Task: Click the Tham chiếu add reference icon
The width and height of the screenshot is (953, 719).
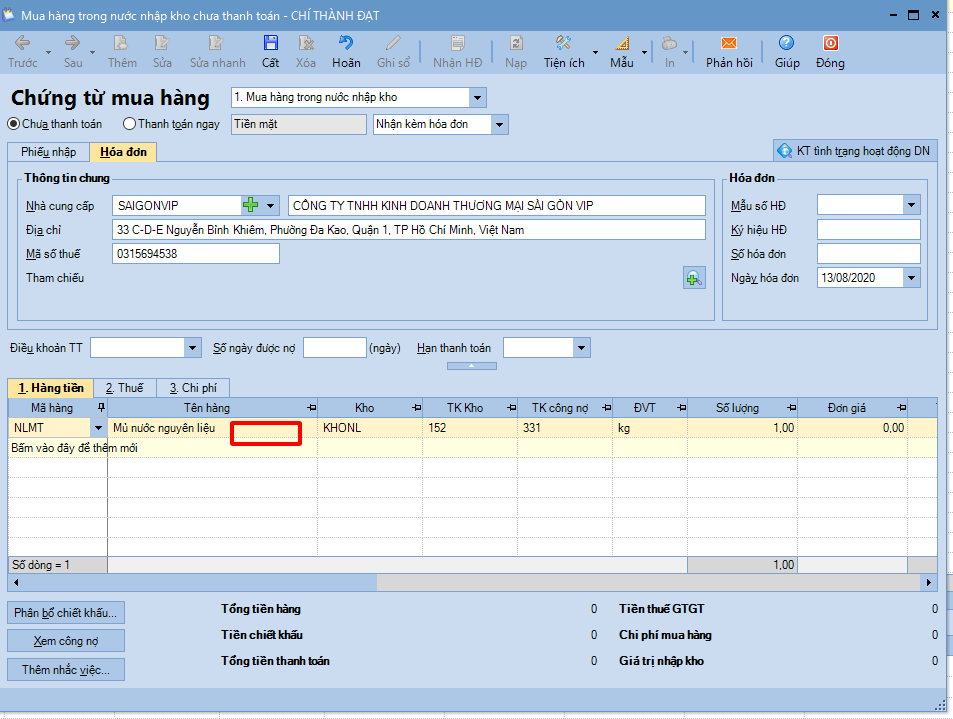Action: (x=694, y=278)
